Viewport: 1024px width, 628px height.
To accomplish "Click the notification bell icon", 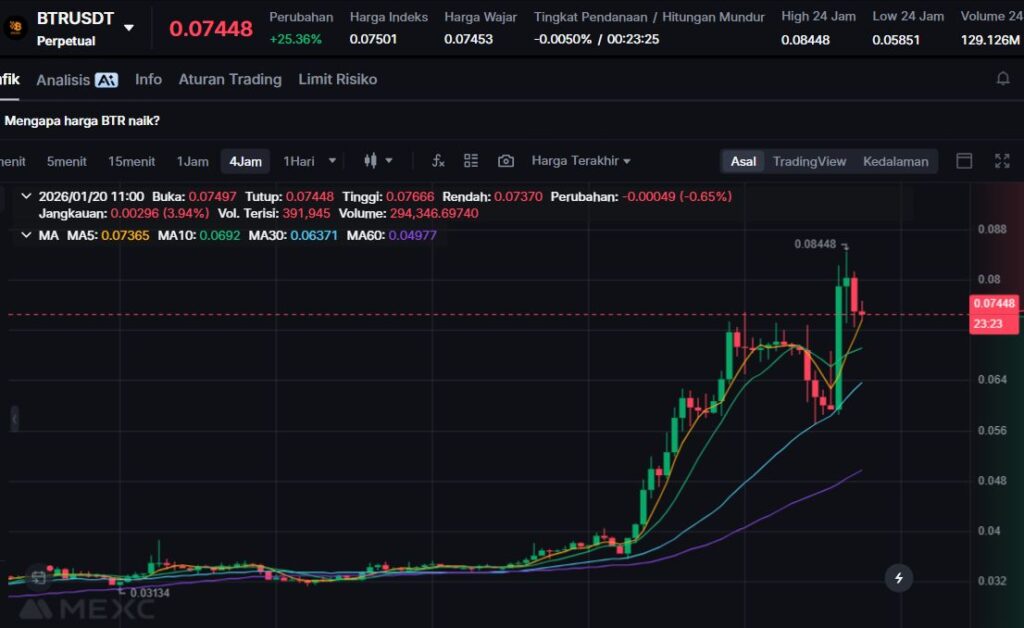I will (1003, 79).
